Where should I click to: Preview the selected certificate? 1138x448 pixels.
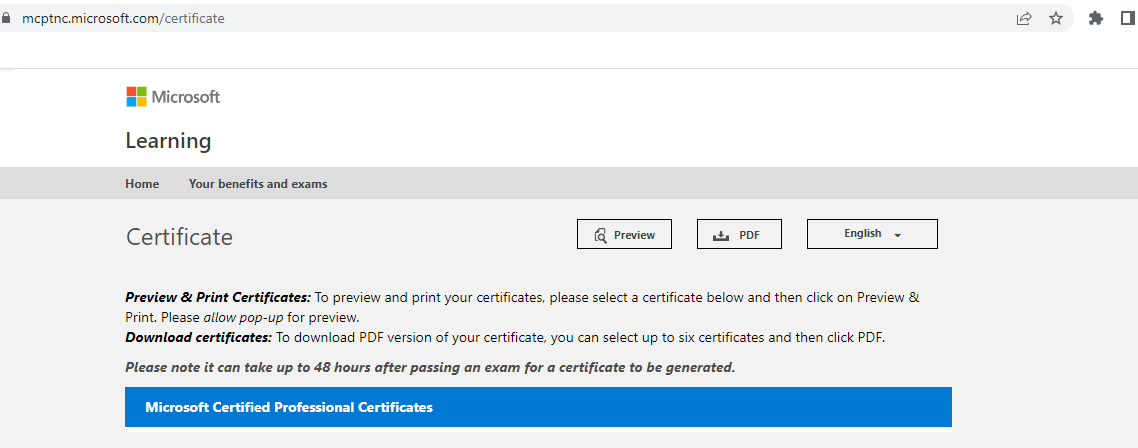624,235
